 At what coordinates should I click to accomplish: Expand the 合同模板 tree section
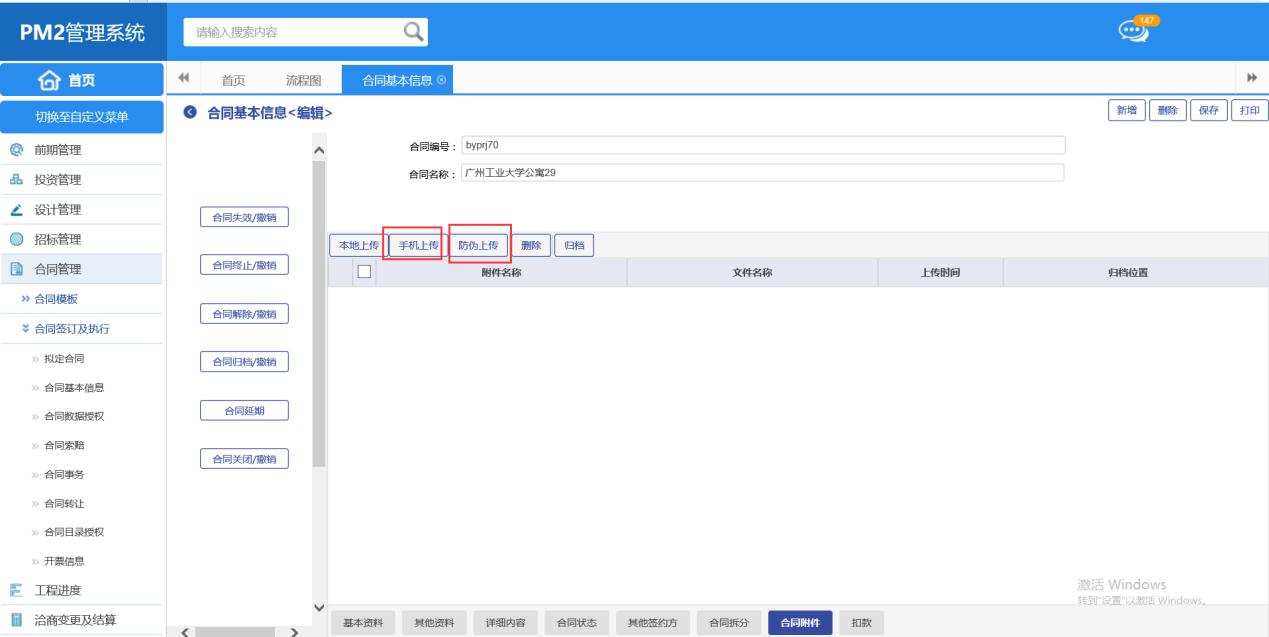click(x=56, y=299)
